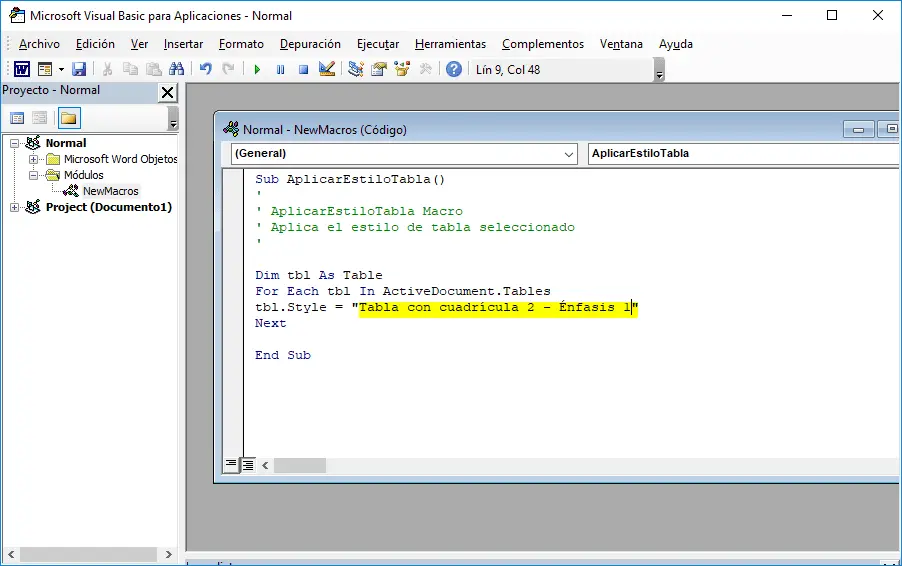Minimize the NewMacros code window
The width and height of the screenshot is (902, 566).
coord(858,129)
